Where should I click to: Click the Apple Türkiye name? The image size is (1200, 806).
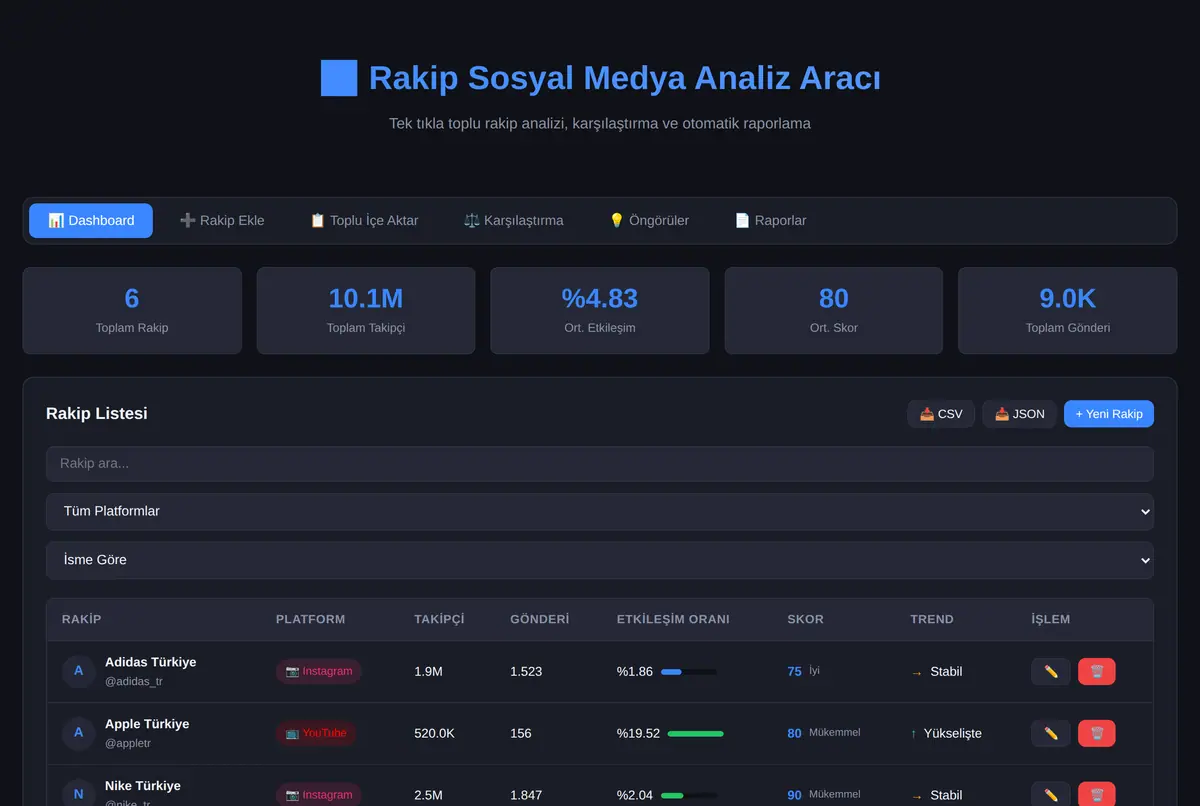(x=147, y=724)
